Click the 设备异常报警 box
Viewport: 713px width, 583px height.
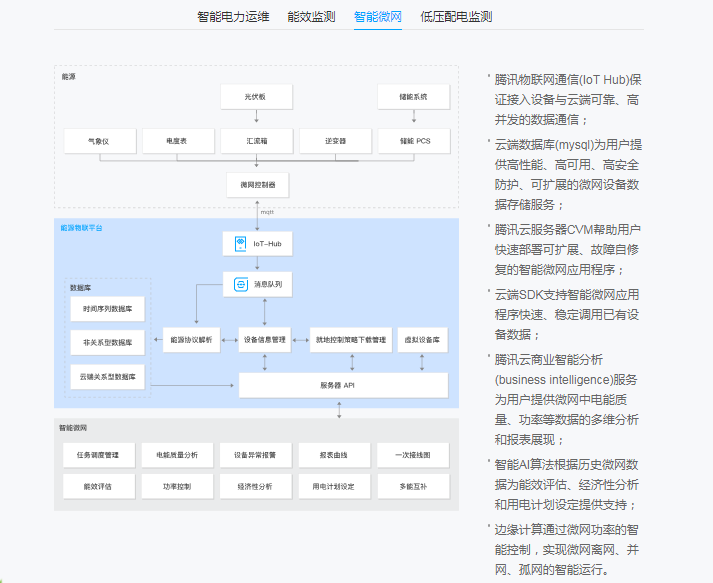point(256,455)
